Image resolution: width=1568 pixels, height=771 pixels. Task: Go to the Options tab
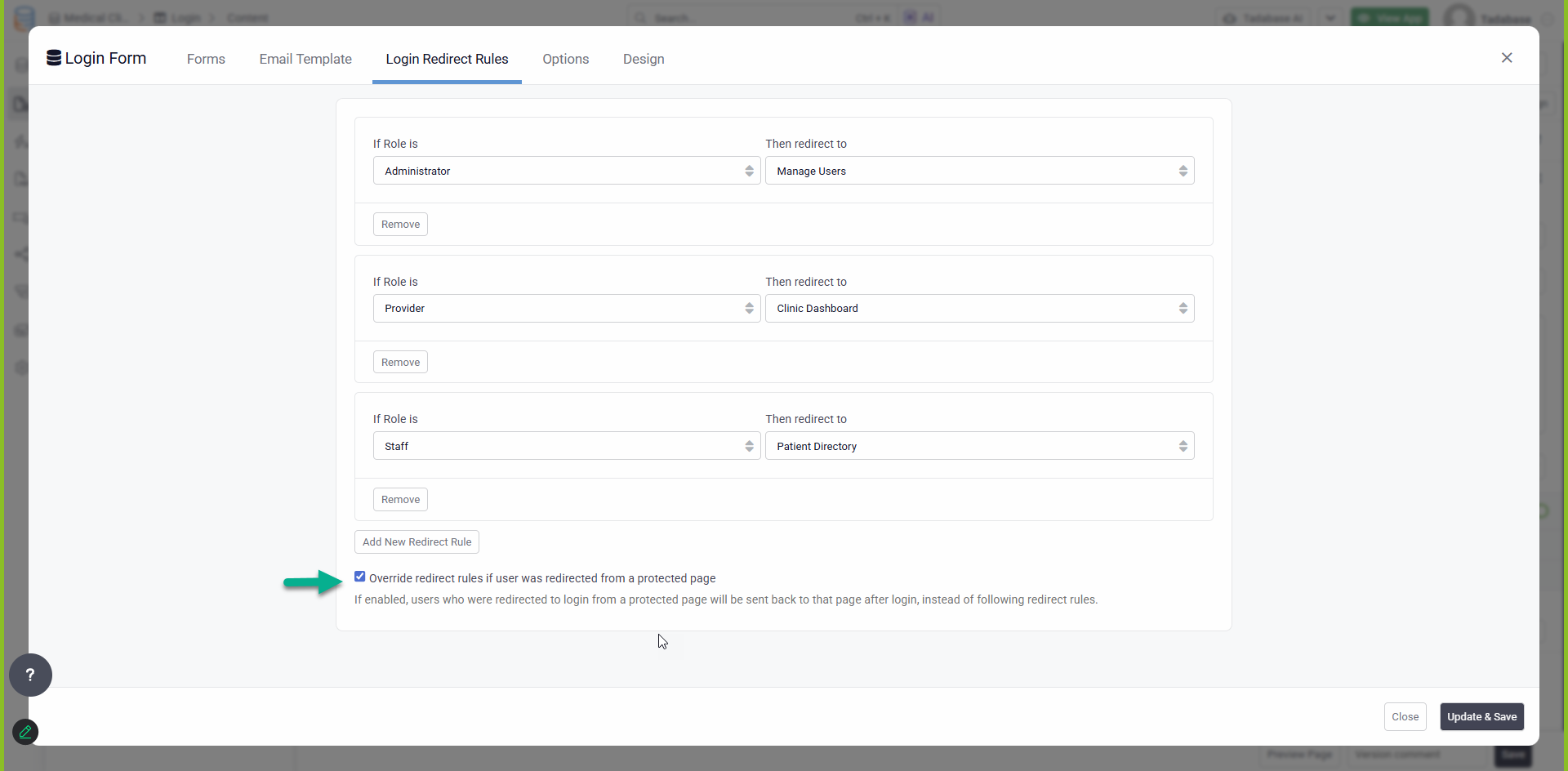(x=565, y=59)
